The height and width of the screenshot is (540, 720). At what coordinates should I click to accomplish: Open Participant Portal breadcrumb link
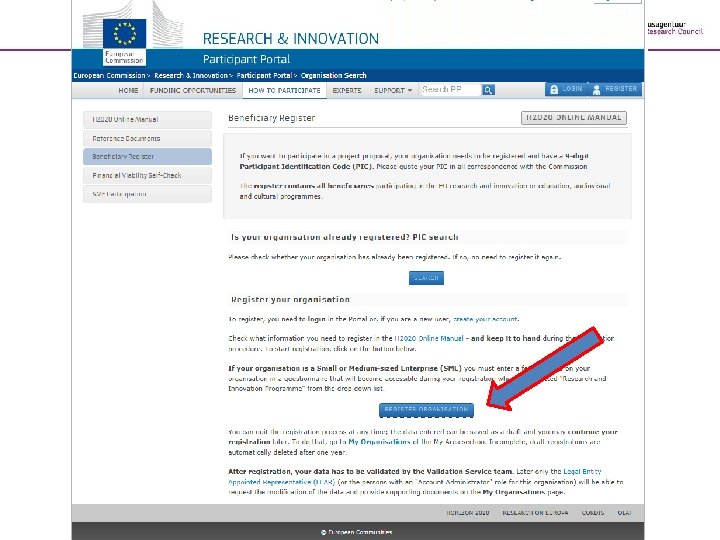click(x=264, y=75)
